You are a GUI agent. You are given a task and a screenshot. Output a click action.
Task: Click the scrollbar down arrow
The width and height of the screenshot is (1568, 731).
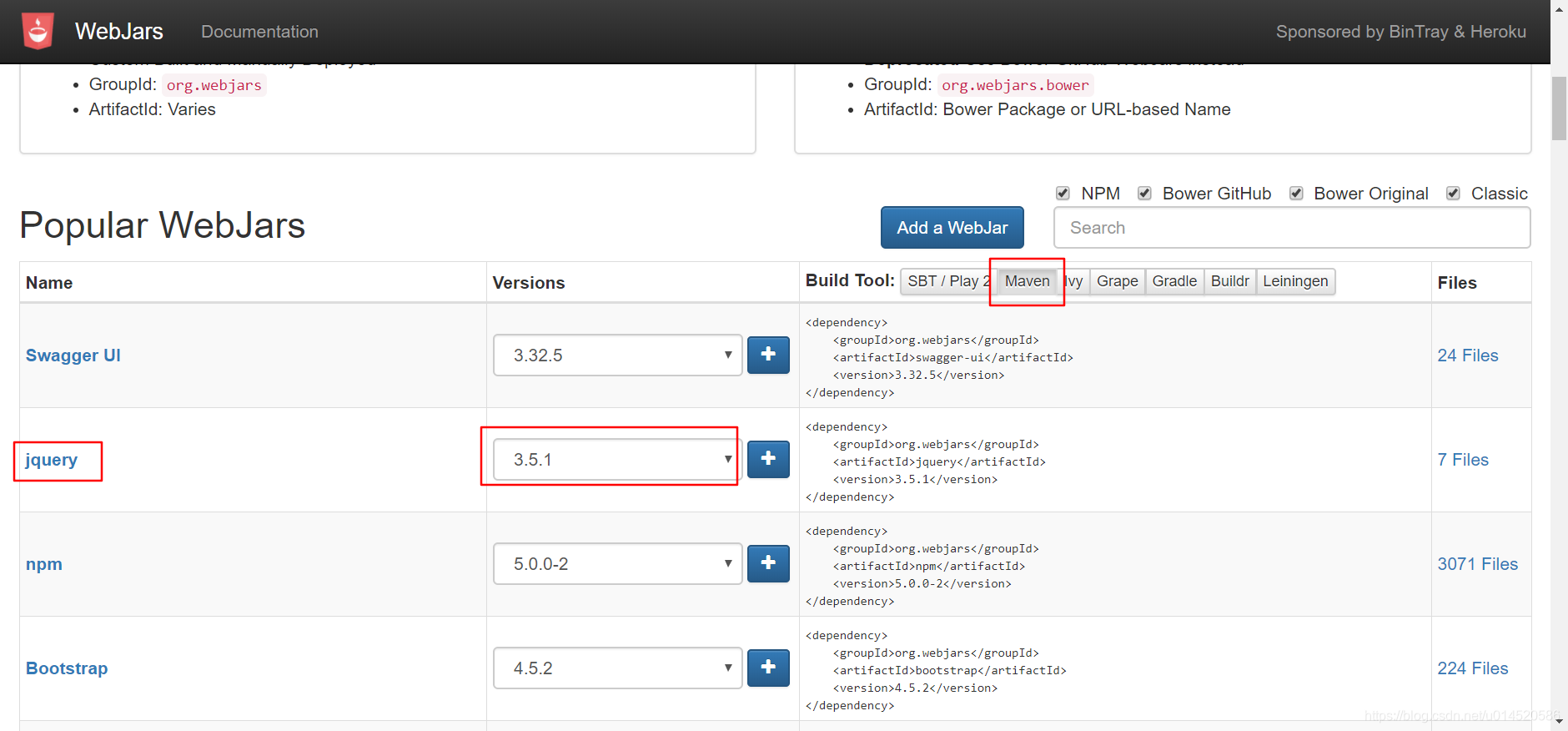pos(1559,723)
